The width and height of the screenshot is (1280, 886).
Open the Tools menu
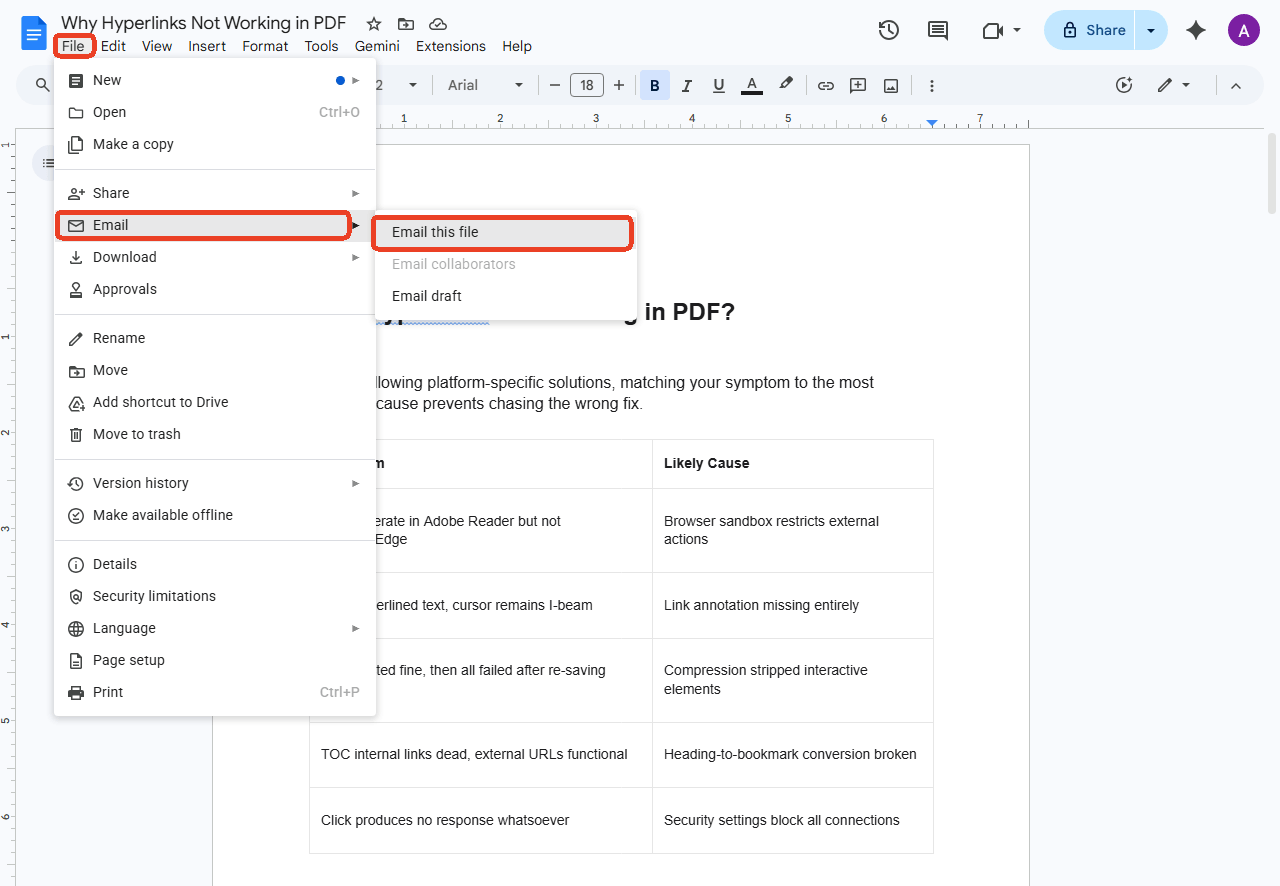pos(322,46)
